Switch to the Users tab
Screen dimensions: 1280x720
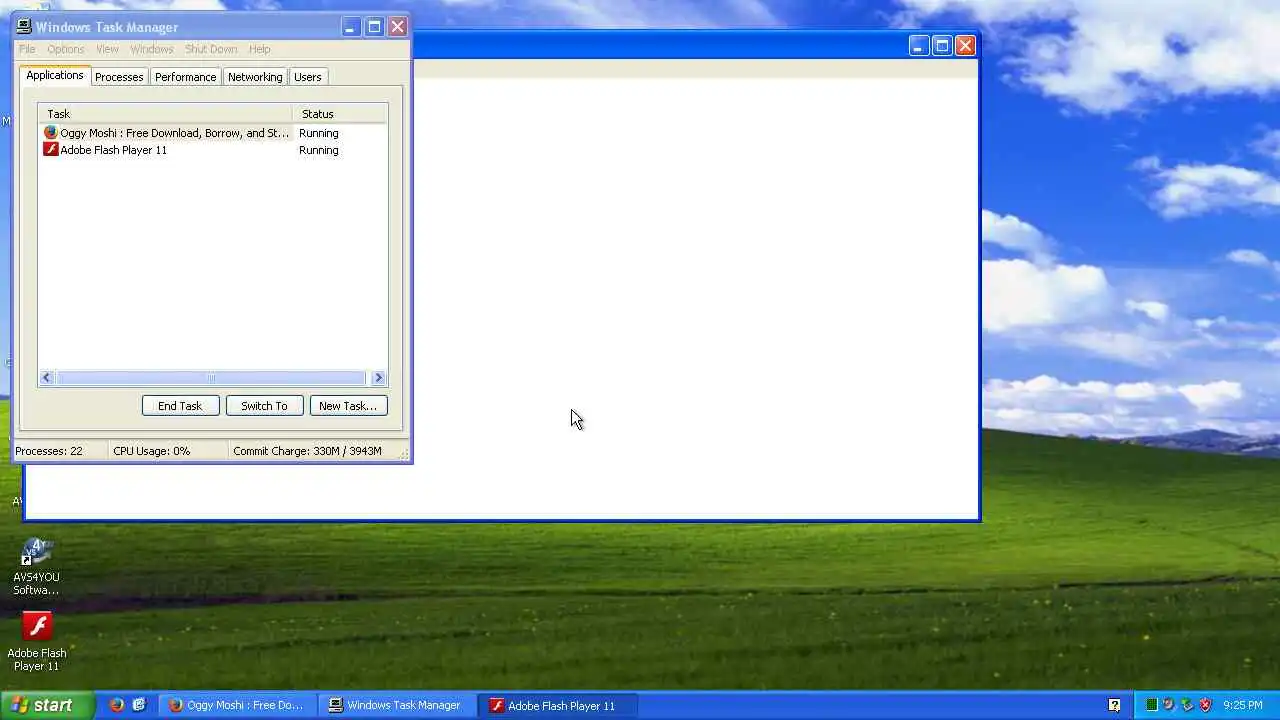308,77
